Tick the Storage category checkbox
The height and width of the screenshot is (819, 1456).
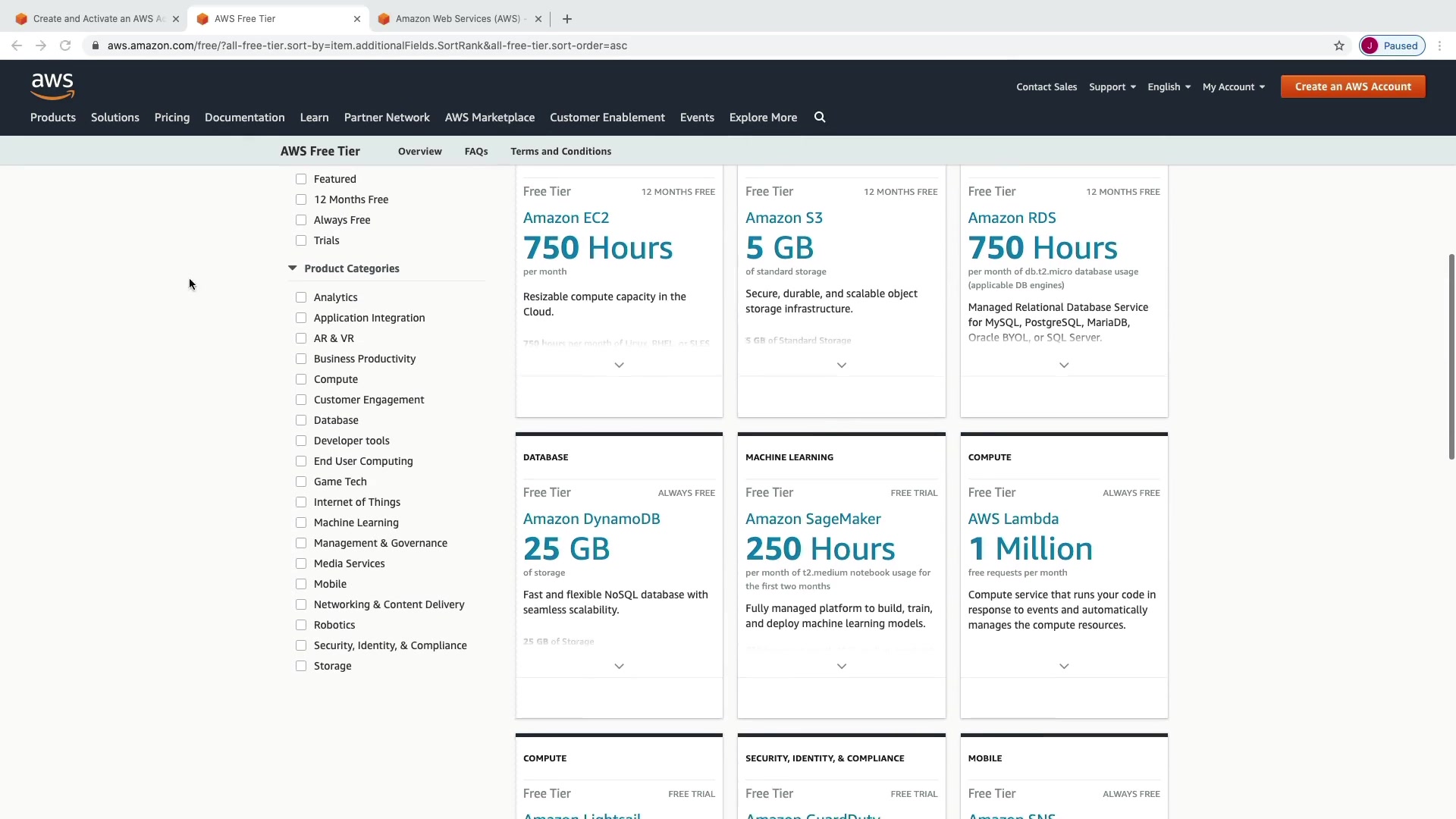coord(301,666)
